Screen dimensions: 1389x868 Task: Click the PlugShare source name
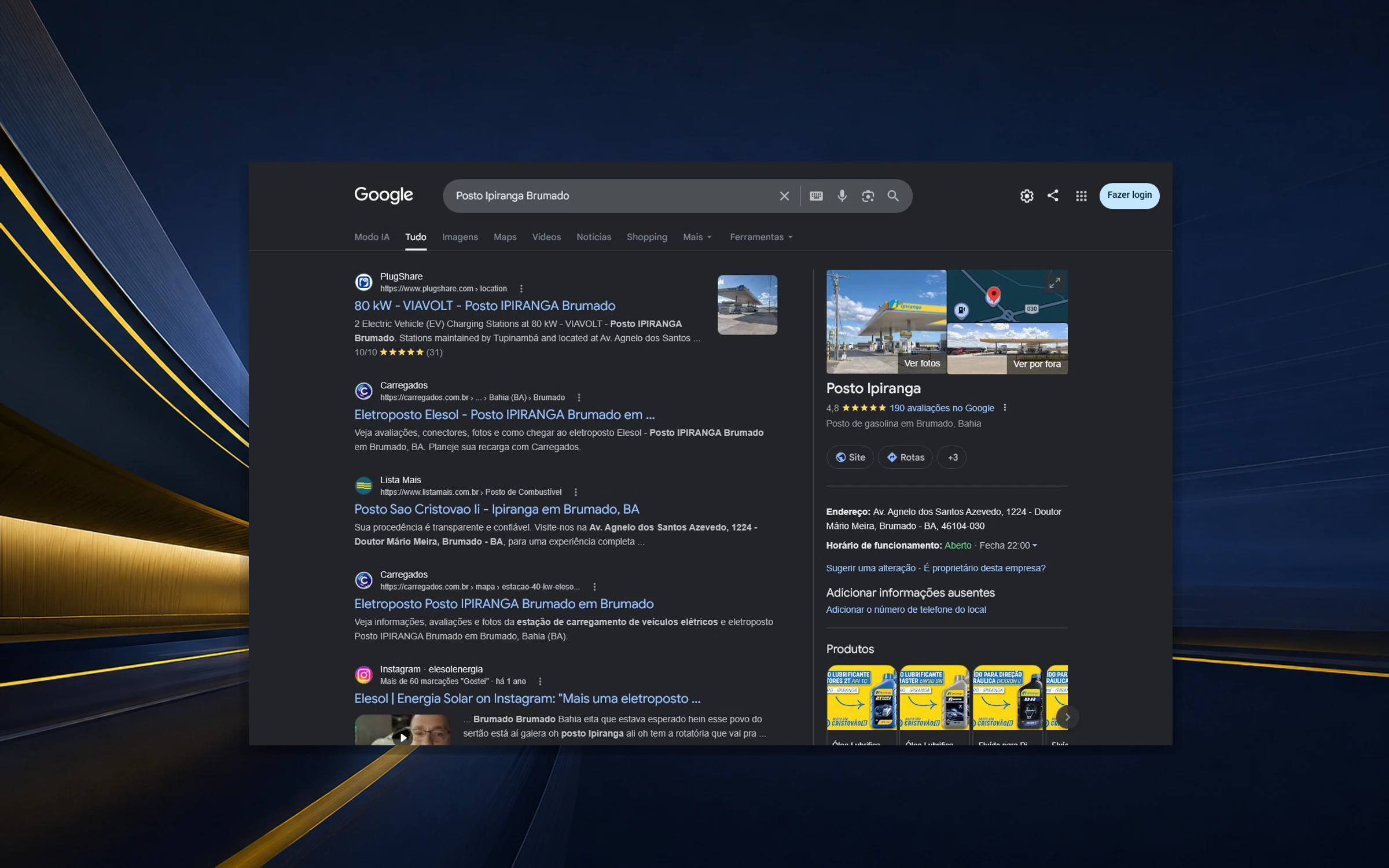[401, 277]
